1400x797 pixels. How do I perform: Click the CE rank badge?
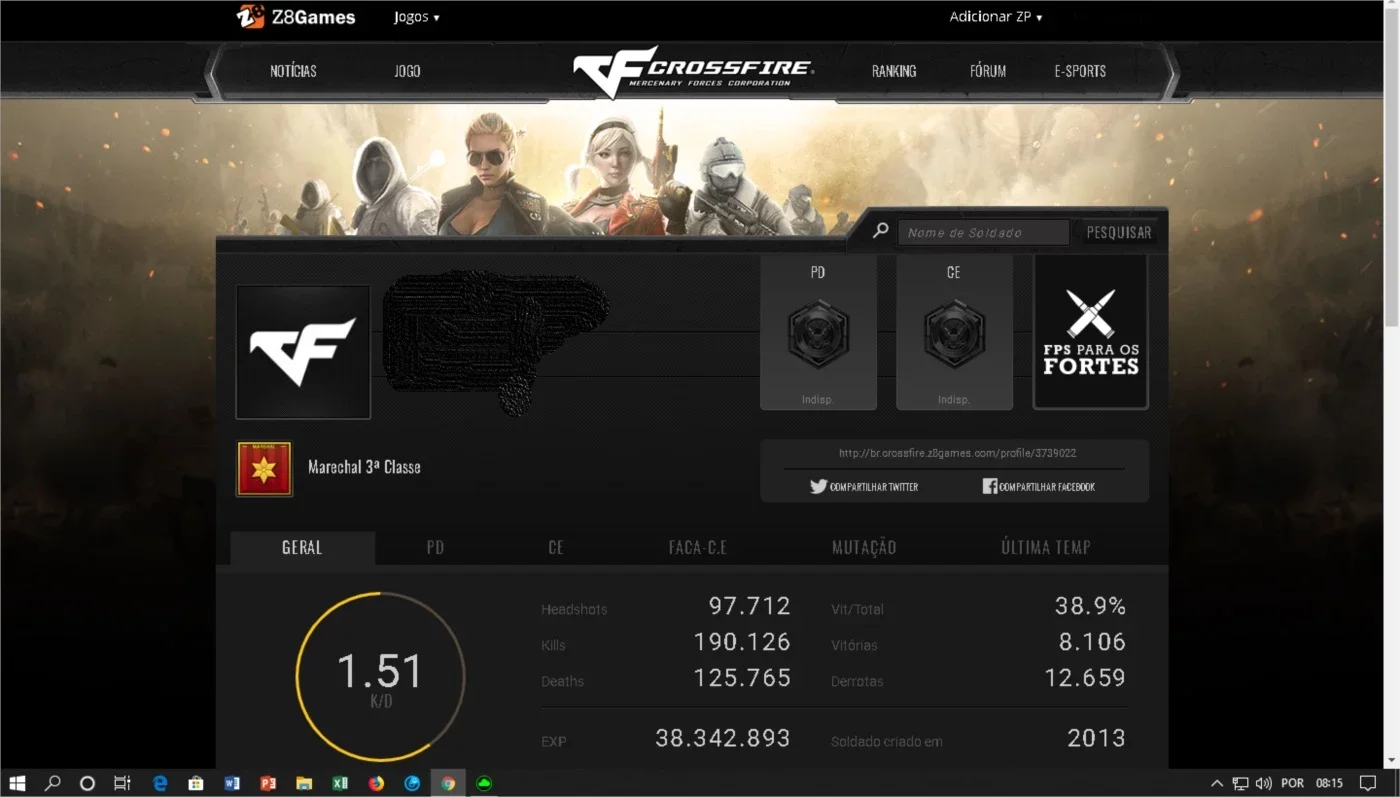click(954, 332)
